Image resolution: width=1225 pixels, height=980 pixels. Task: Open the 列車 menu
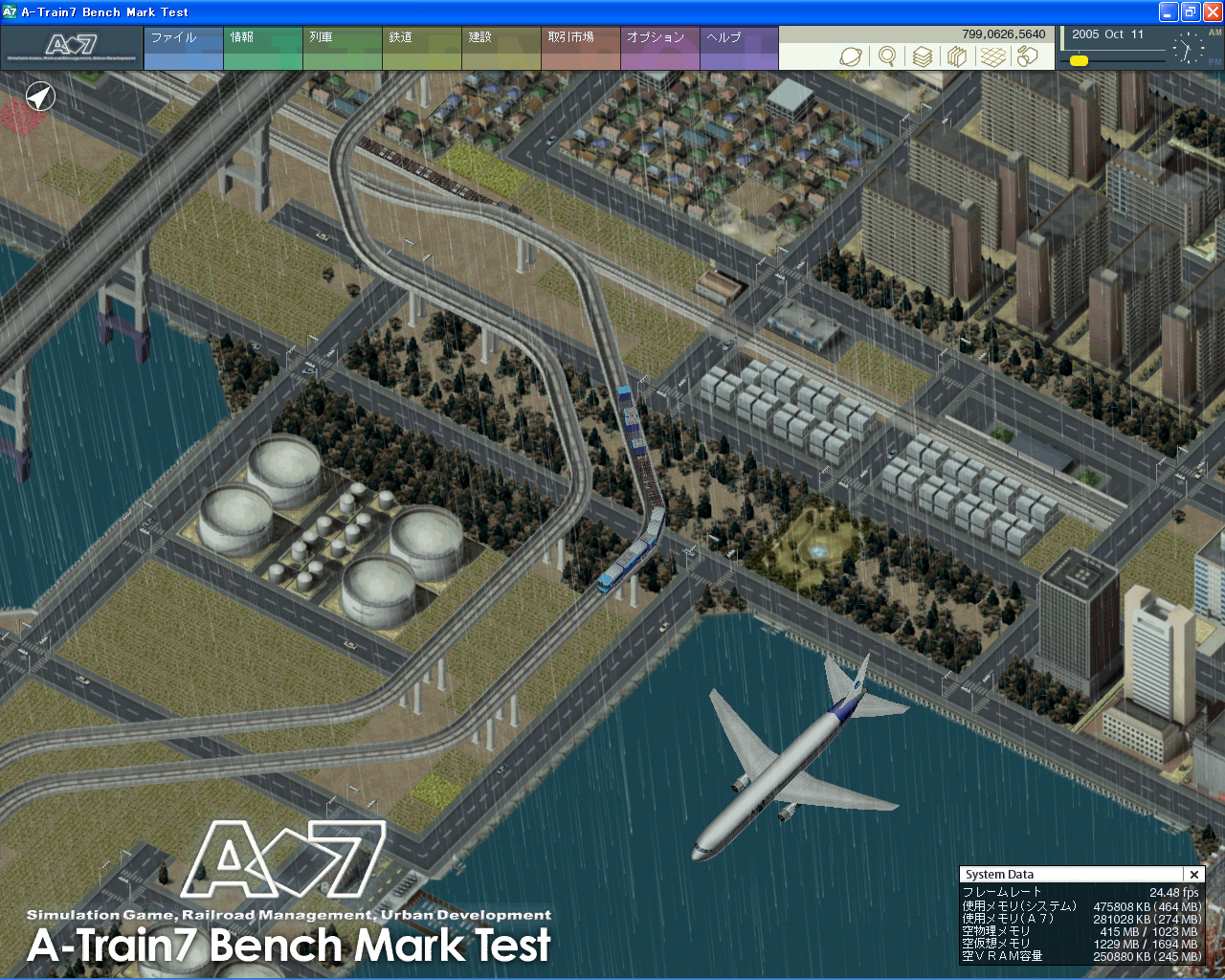[343, 48]
